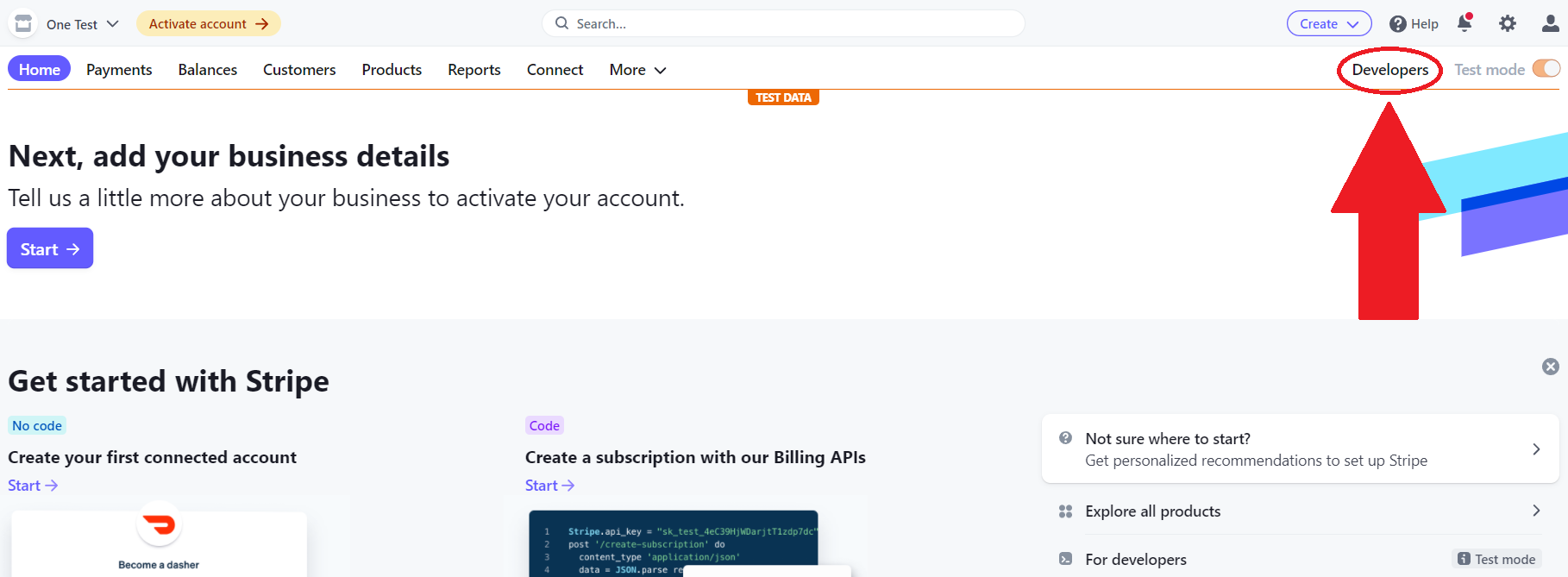Click chevron on Not sure where to start
Viewport: 1568px width, 577px height.
coord(1536,449)
